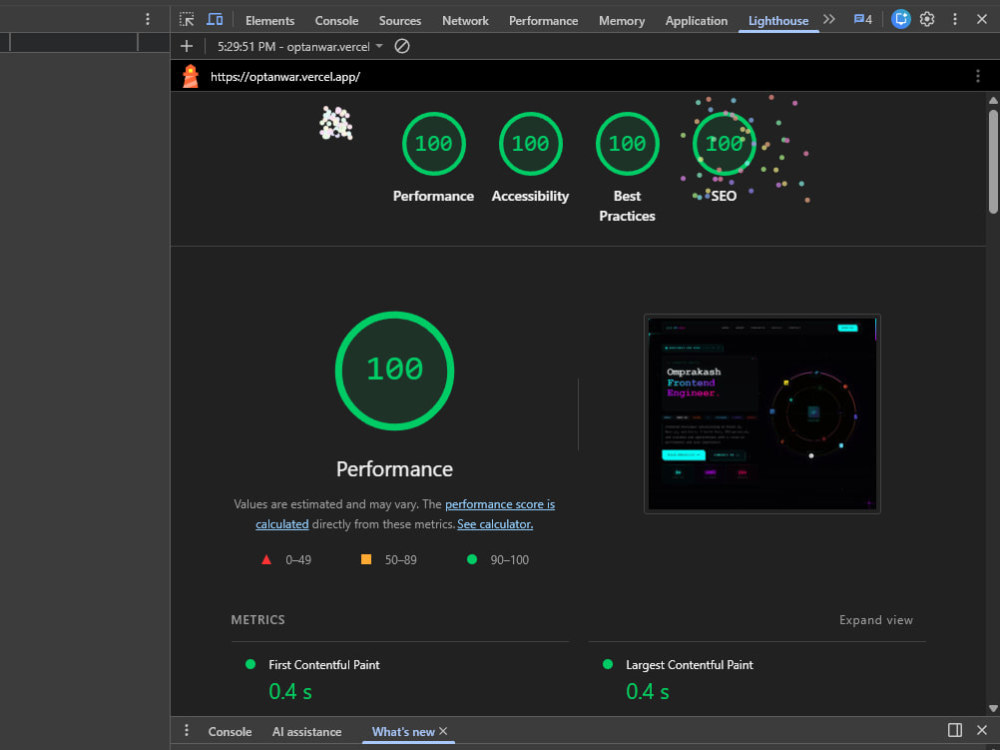This screenshot has height=750, width=1000.
Task: Click the https://optanwar.vercel.app/ URL link
Action: [285, 77]
